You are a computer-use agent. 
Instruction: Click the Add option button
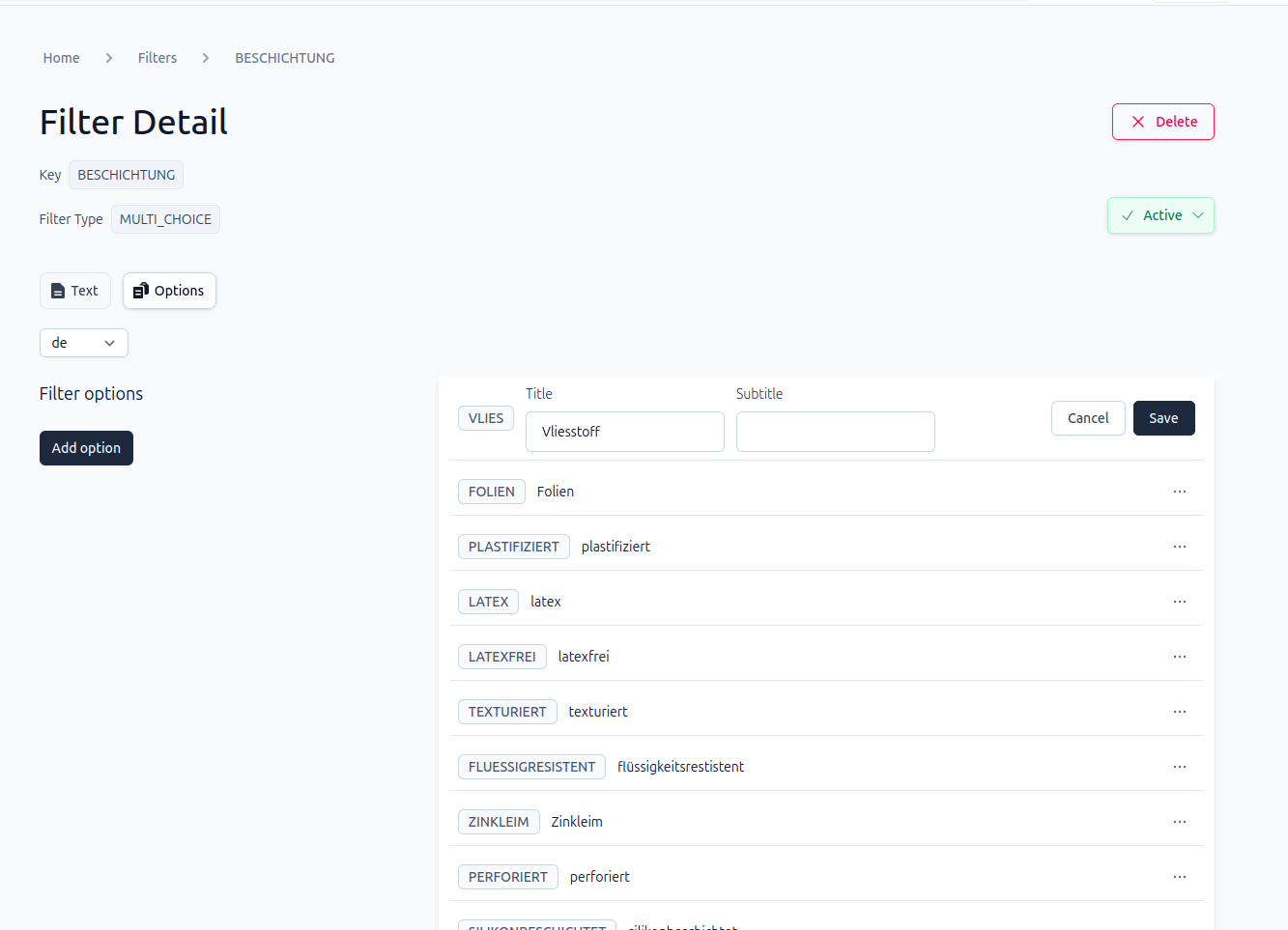(x=86, y=448)
